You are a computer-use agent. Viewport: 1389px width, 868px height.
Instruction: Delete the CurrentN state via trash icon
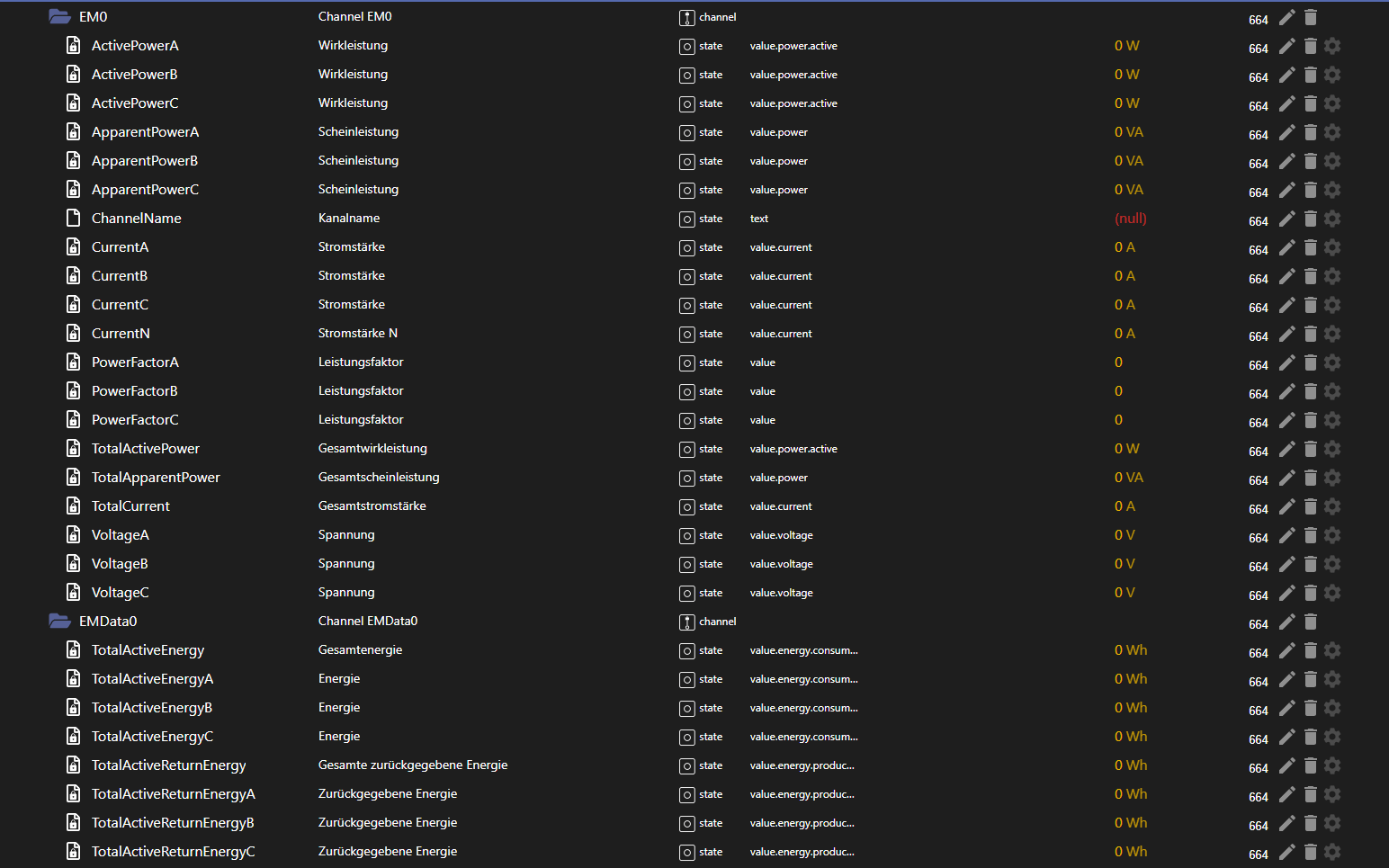coord(1310,333)
